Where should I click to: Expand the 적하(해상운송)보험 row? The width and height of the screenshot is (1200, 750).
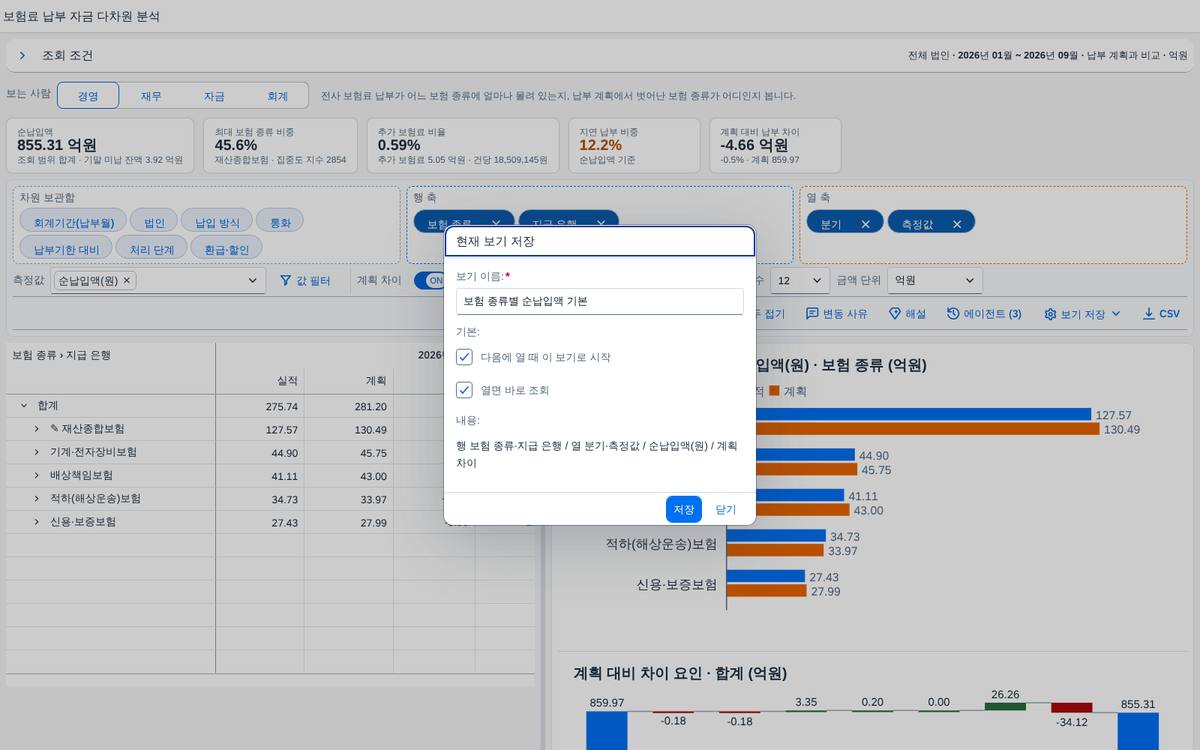pyautogui.click(x=37, y=498)
